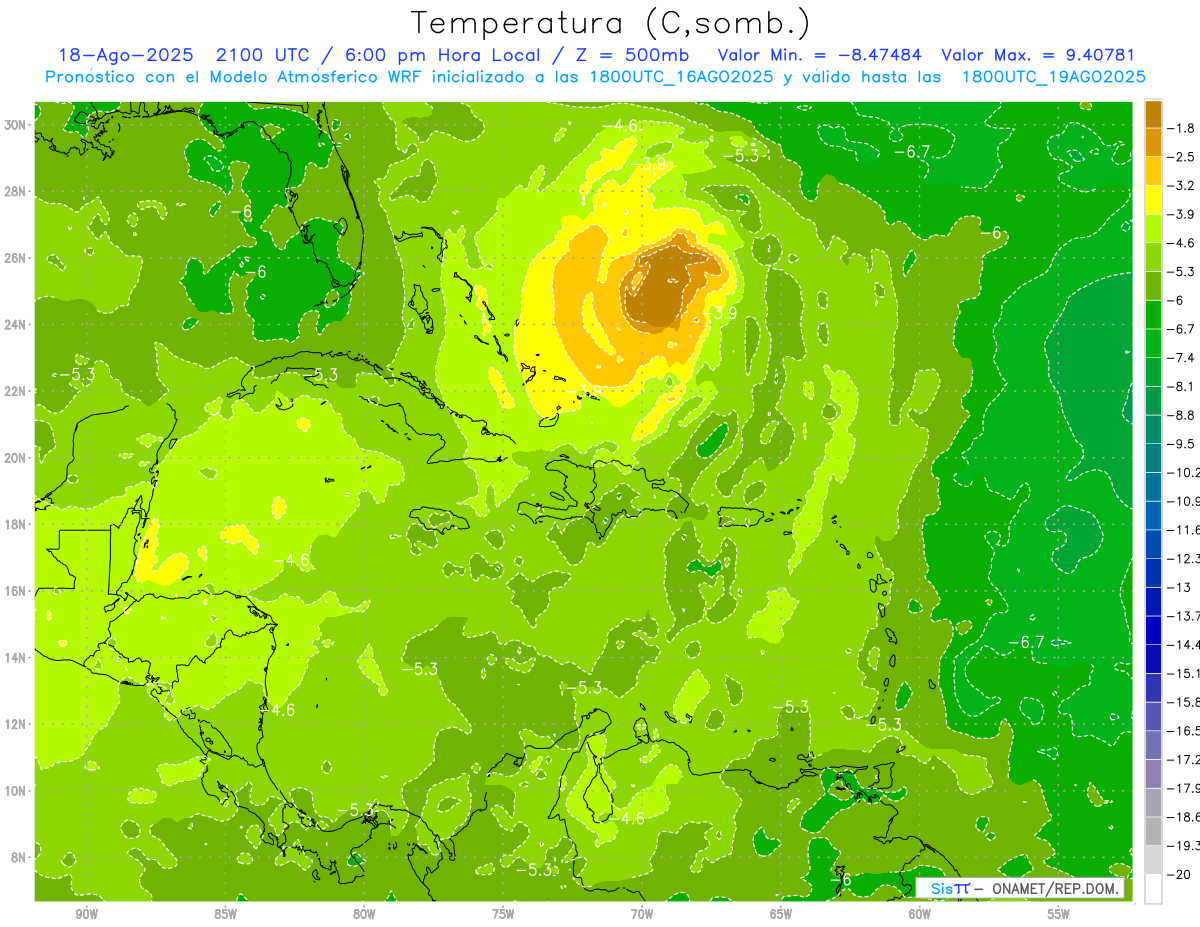Image resolution: width=1200 pixels, height=927 pixels.
Task: Pick the white bottom swatch below -20
Action: point(1153,889)
